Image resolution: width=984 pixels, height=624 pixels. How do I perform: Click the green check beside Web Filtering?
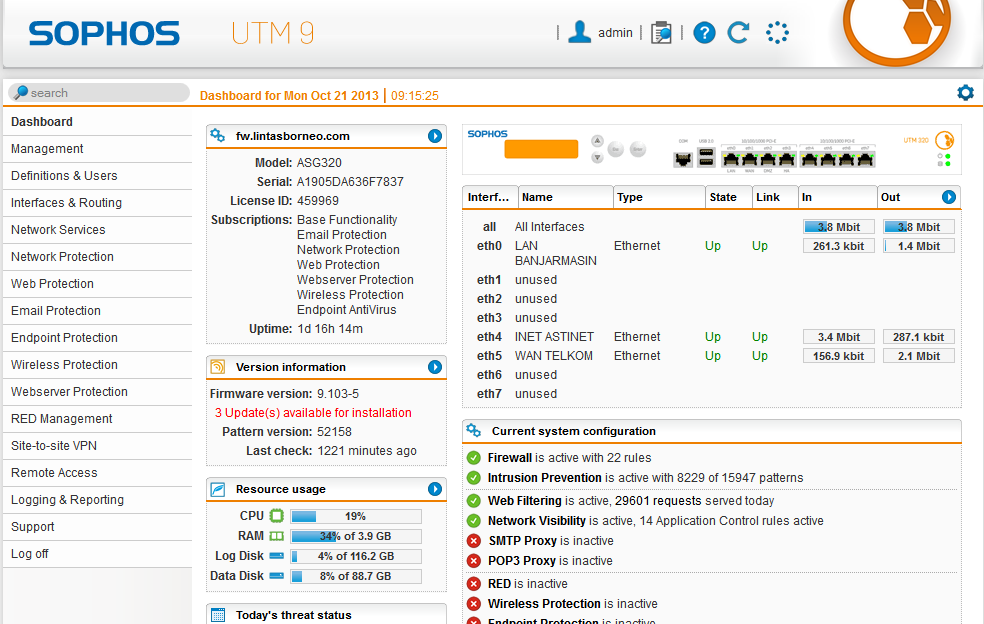474,501
